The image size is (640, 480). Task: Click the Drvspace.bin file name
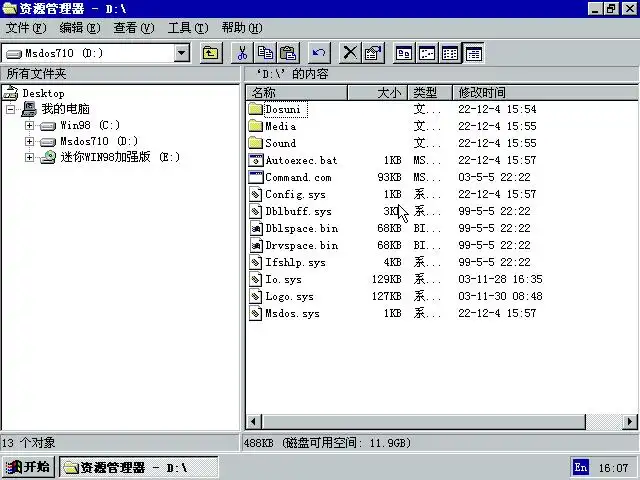(x=302, y=246)
